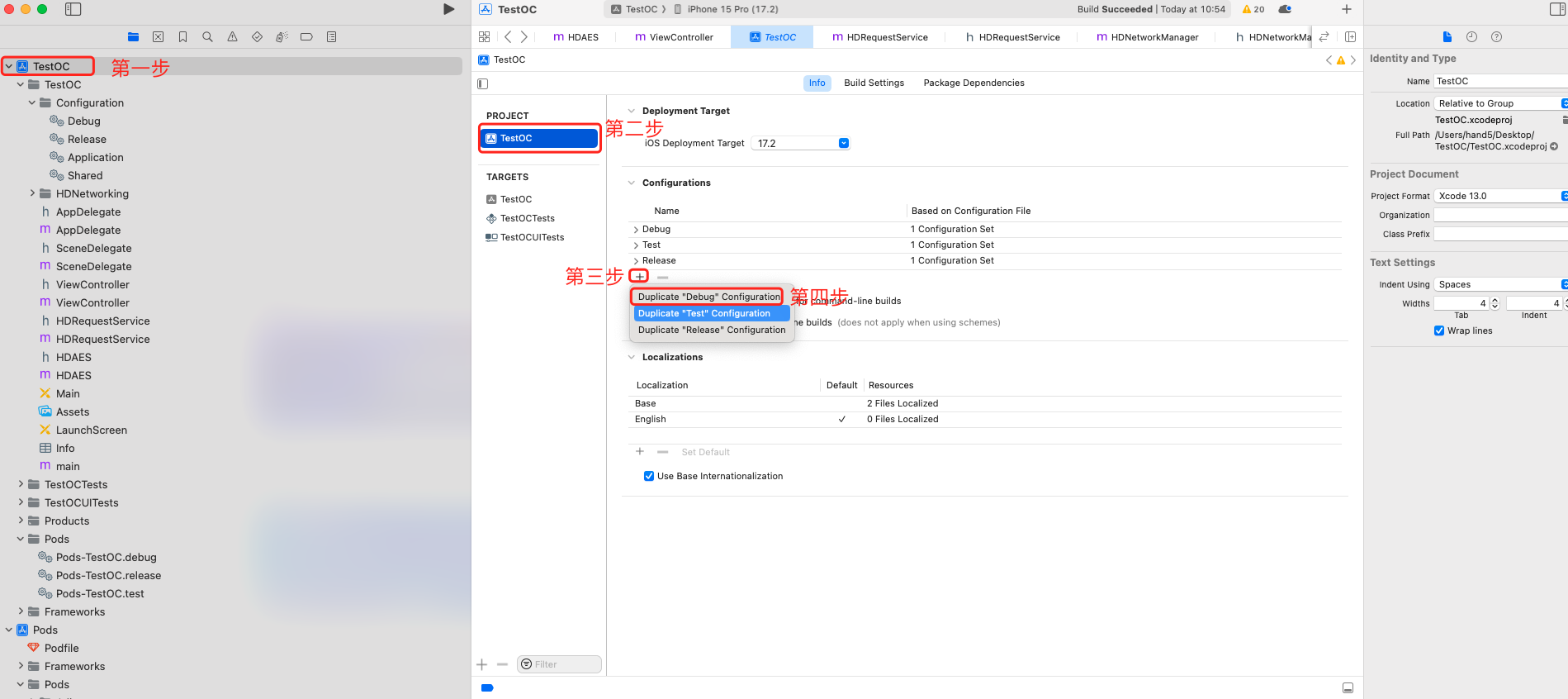
Task: Open the Project navigator folder icon
Action: point(133,37)
